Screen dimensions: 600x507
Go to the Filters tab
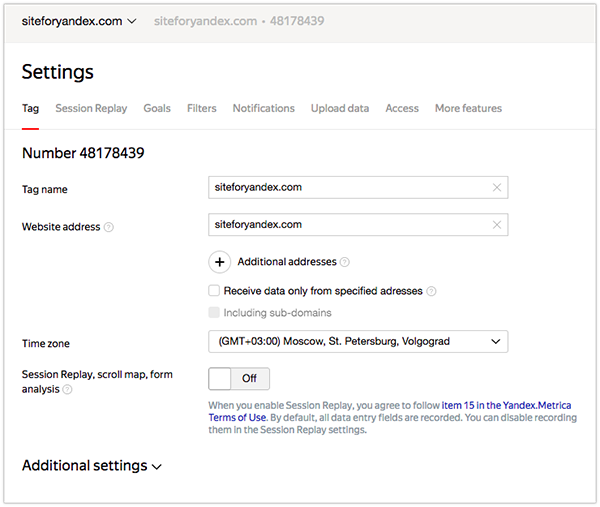201,108
